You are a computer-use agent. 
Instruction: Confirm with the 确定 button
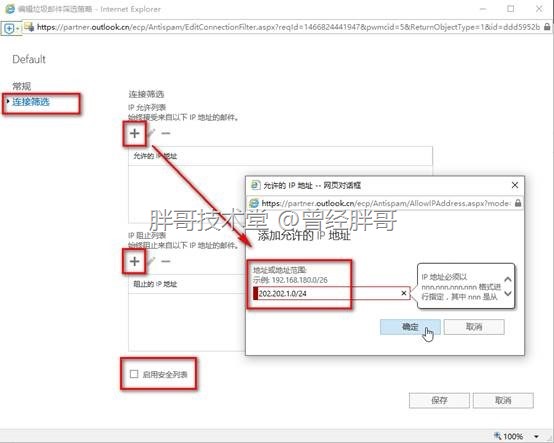pyautogui.click(x=410, y=327)
